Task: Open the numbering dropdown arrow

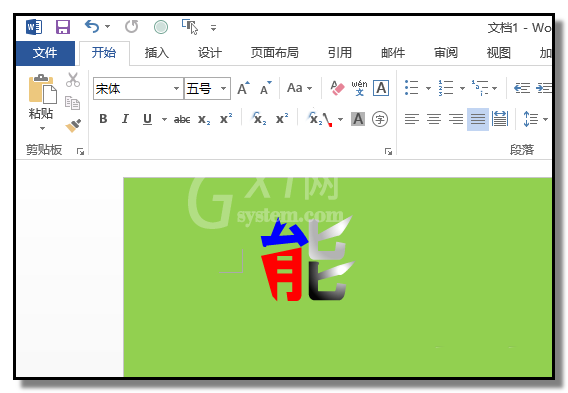Action: coord(462,88)
